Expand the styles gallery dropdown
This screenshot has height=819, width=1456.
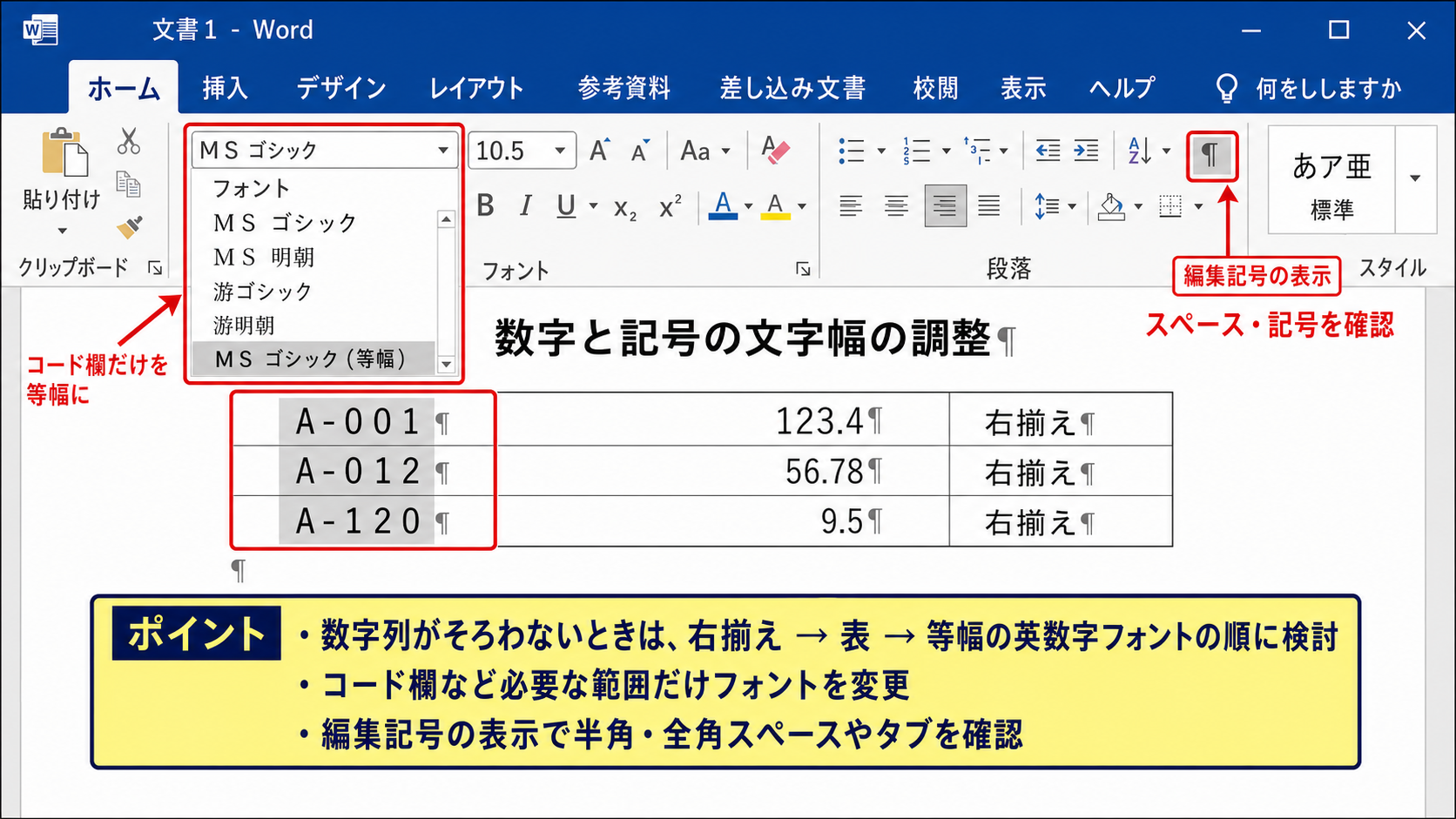click(1415, 178)
